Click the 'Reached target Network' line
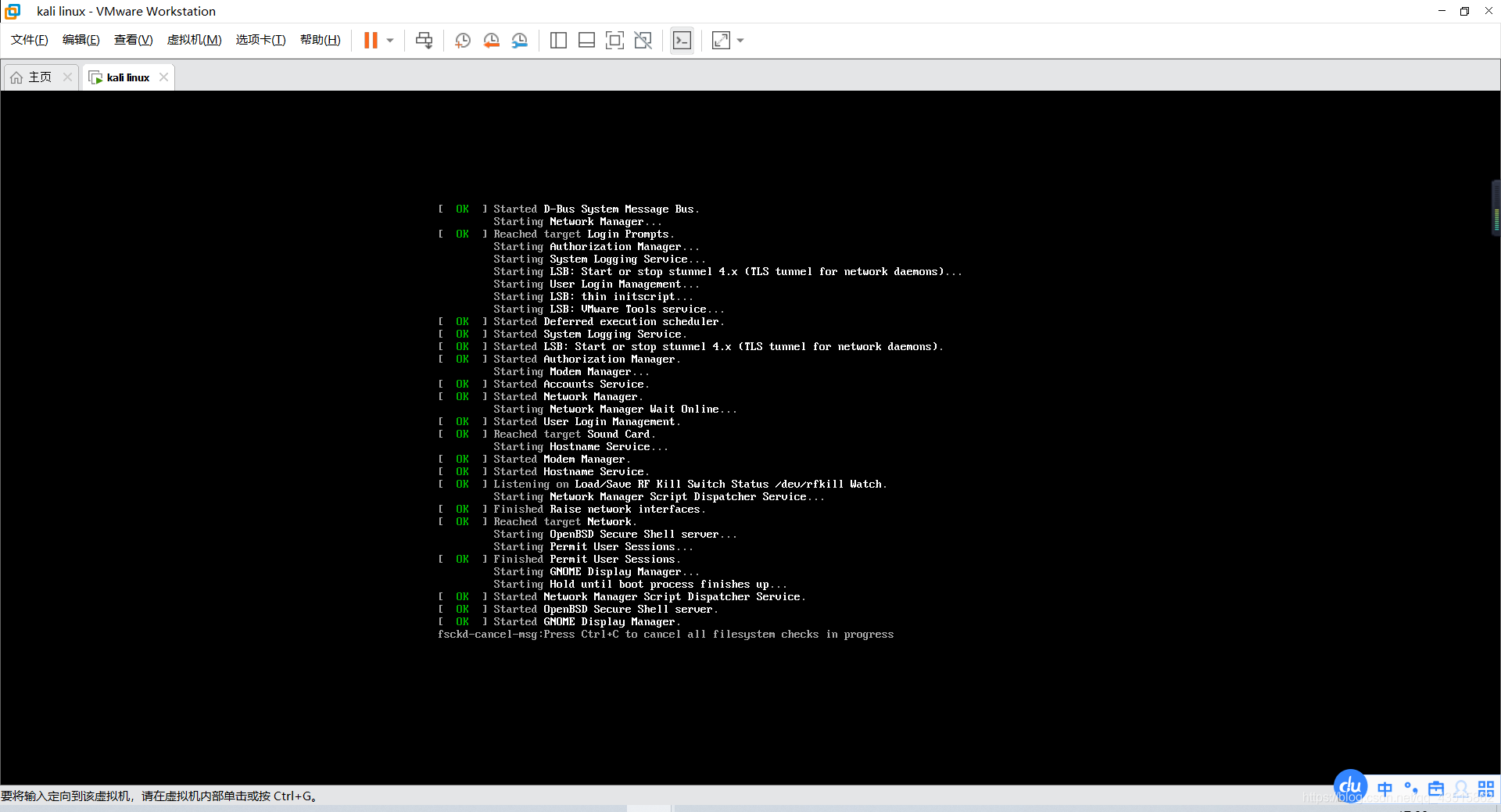1501x812 pixels. 537,522
